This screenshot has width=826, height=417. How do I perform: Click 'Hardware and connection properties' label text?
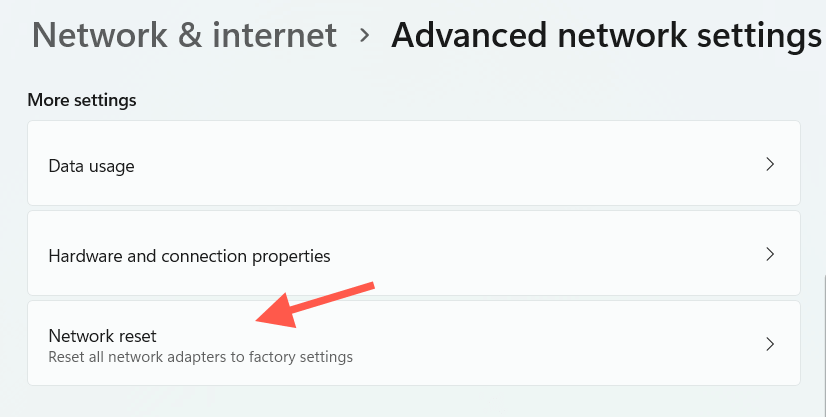189,256
